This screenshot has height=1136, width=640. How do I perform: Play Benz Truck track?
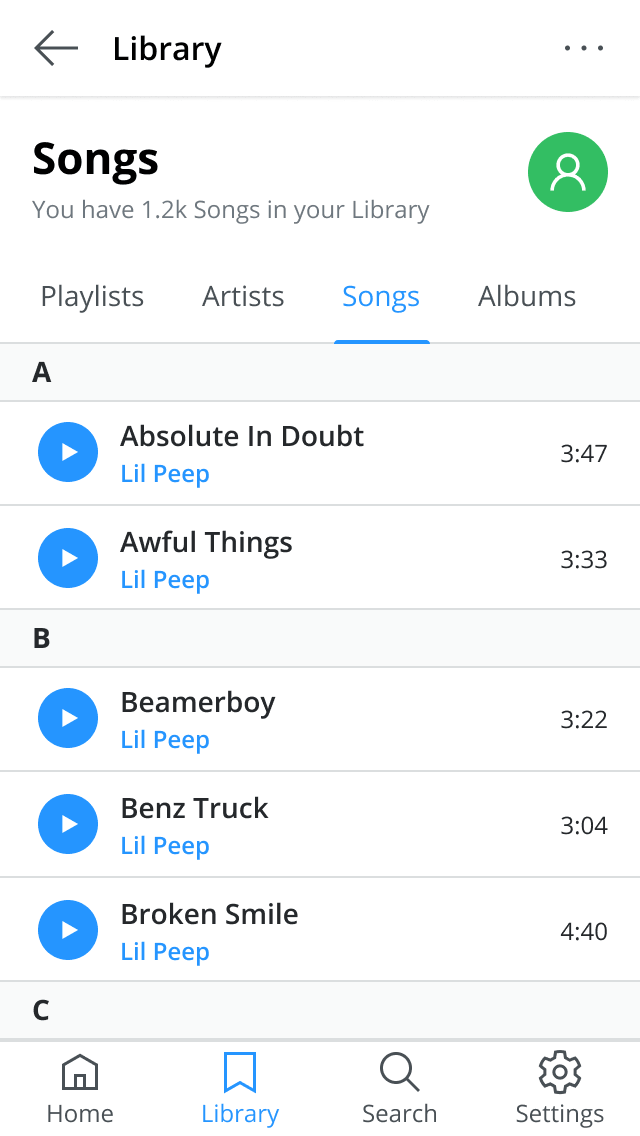tap(68, 824)
